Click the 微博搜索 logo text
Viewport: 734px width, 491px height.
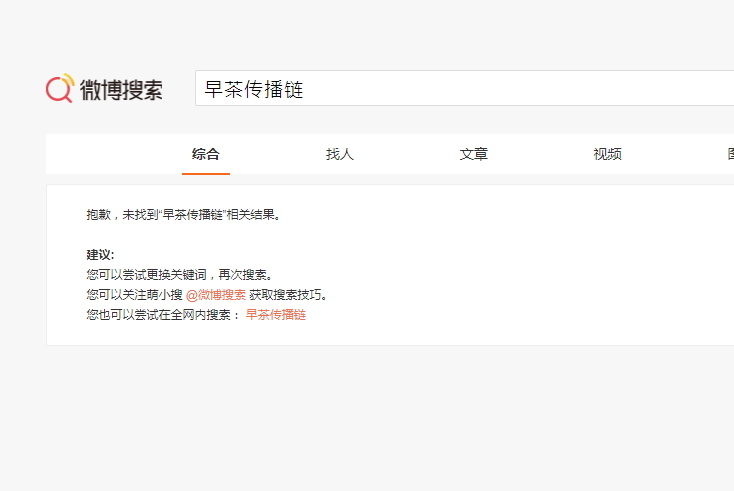(x=121, y=89)
